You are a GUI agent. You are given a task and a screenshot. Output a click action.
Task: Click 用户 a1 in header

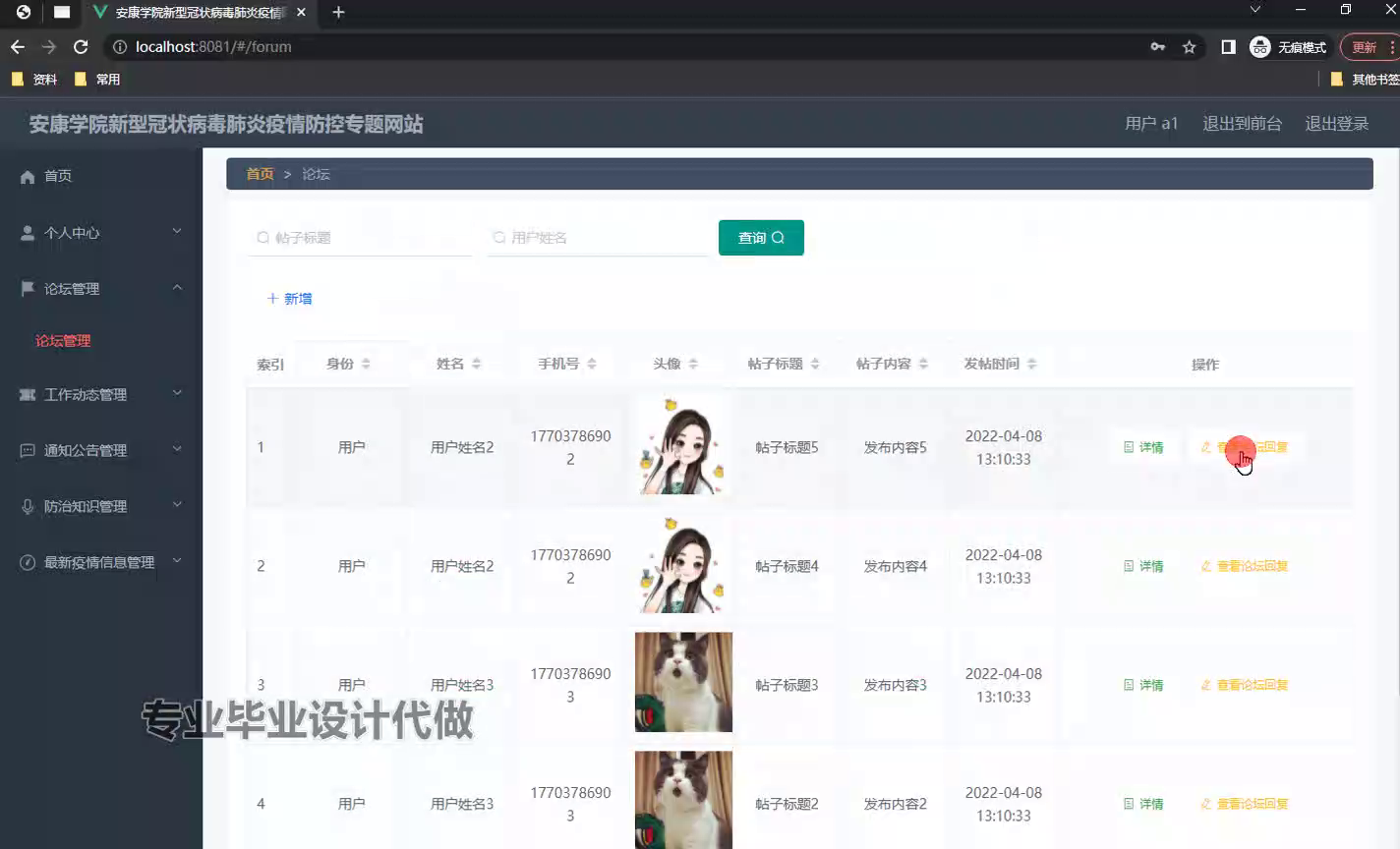[1151, 123]
